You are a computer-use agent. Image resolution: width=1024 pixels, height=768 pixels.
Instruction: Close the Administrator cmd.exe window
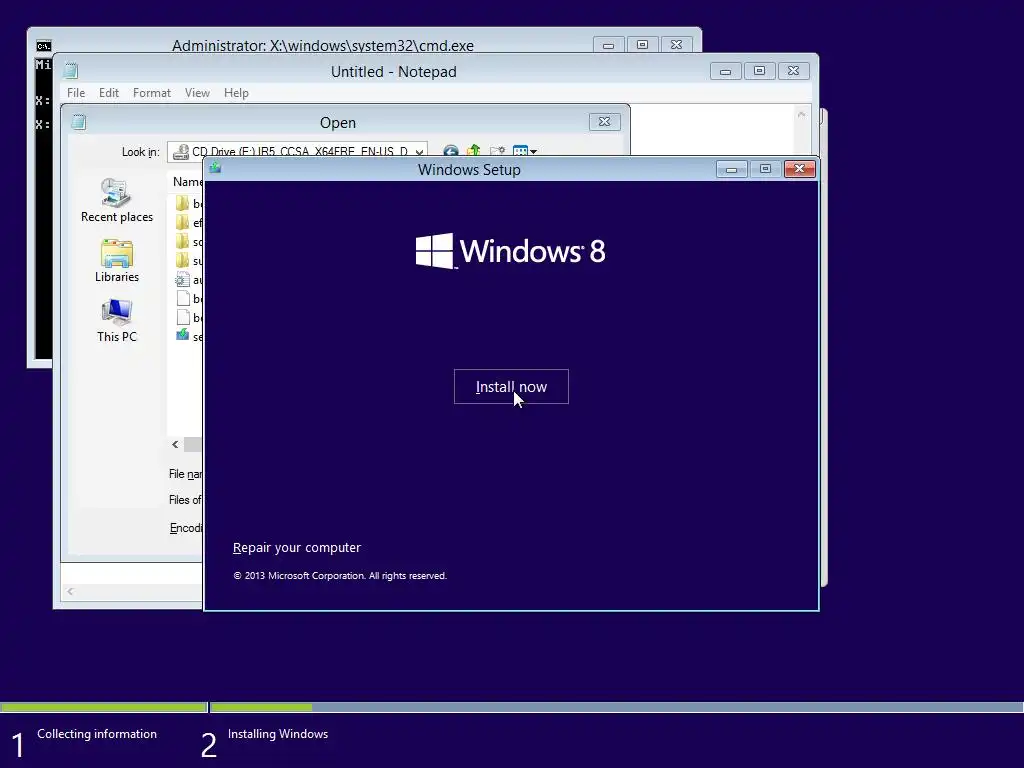[677, 45]
